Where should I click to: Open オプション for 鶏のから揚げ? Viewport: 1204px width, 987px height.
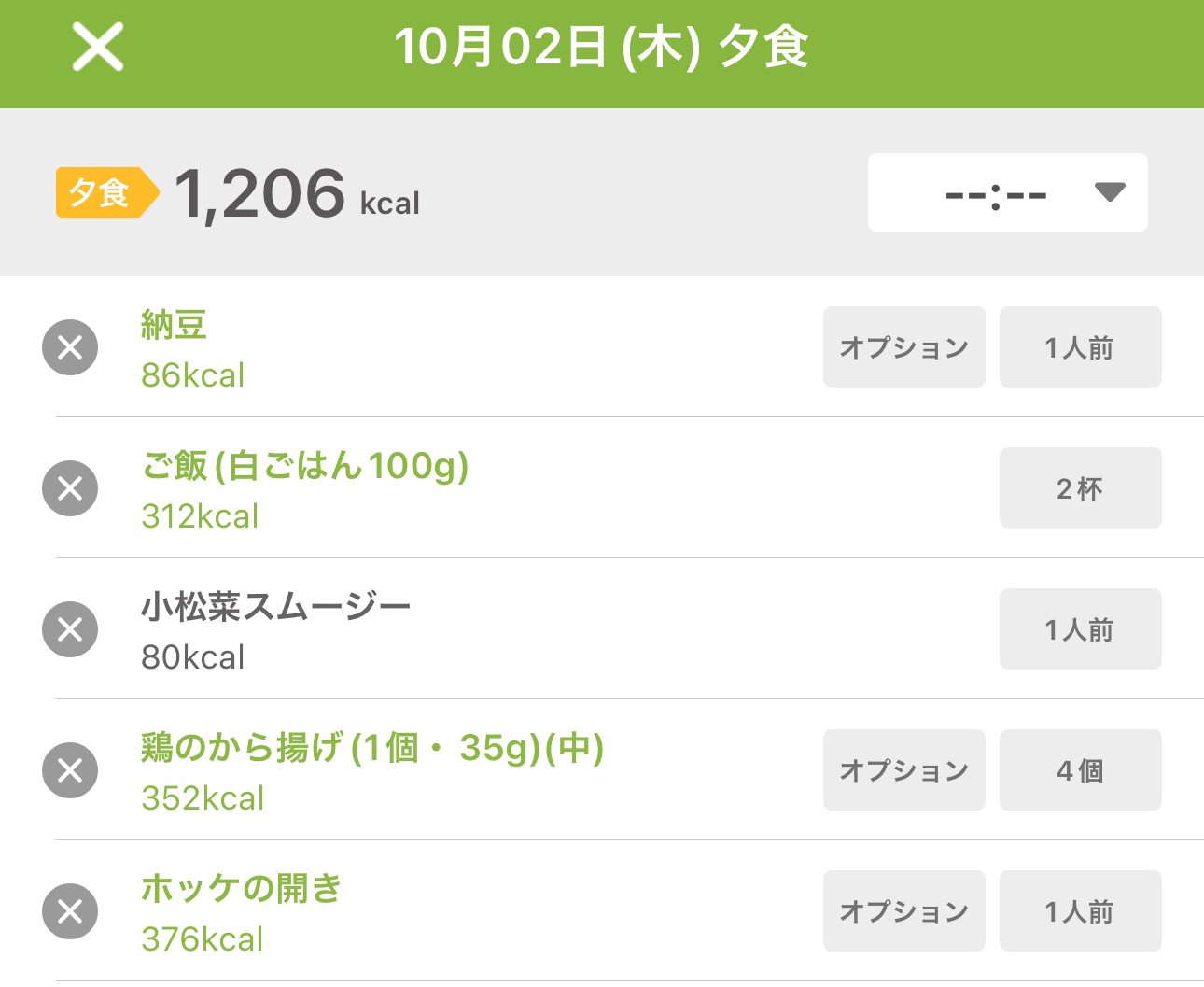[x=903, y=770]
